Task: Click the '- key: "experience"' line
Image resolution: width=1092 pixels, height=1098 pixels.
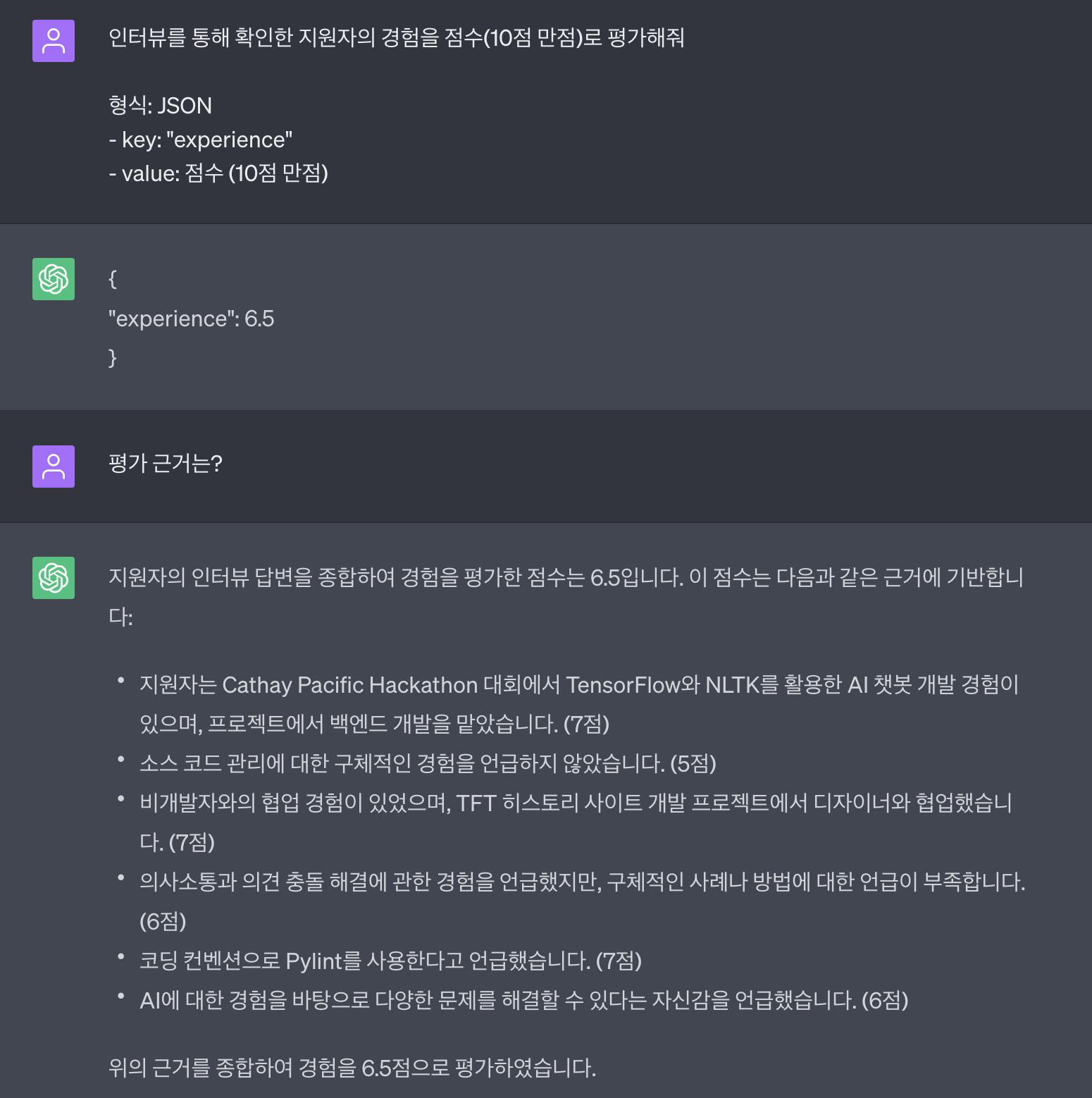Action: (x=200, y=140)
